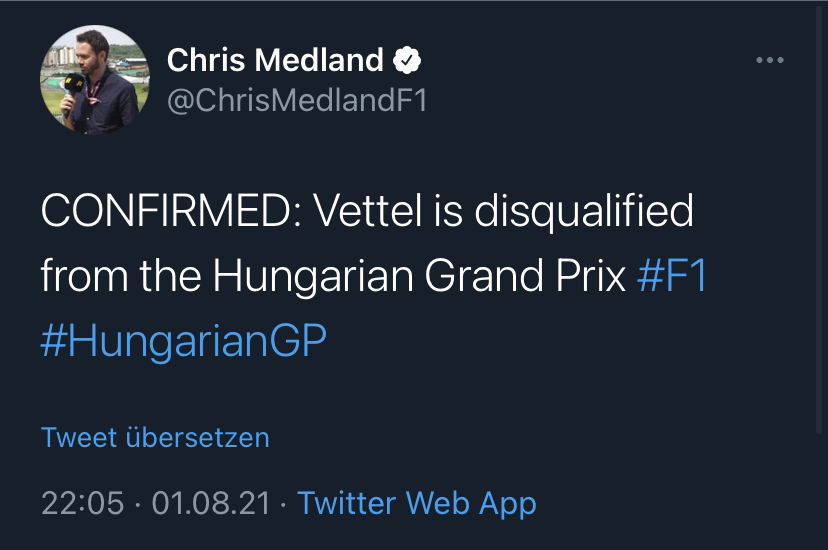
Task: Open the Twitter Web App source link
Action: [417, 502]
